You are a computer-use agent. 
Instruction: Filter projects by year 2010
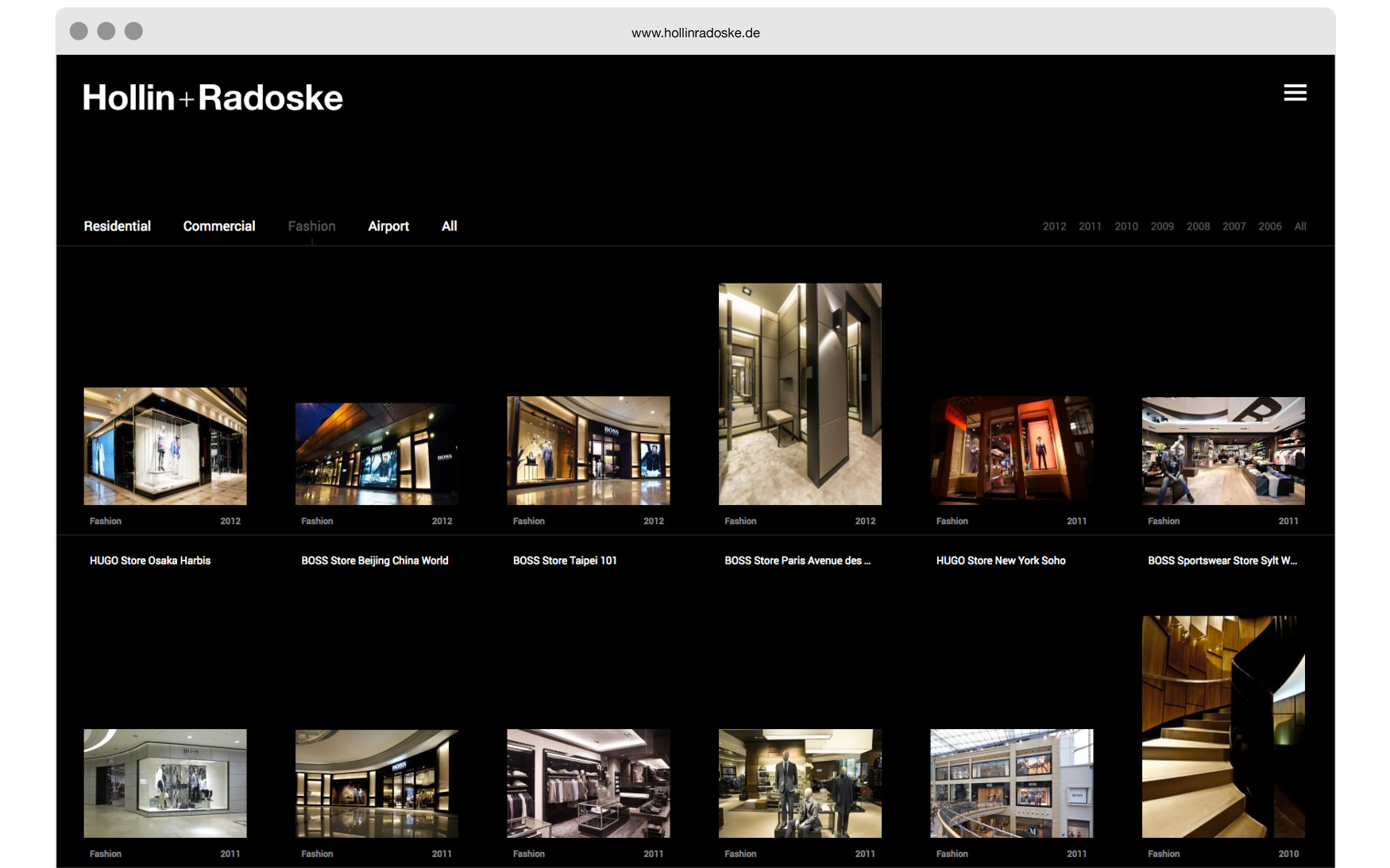(x=1126, y=226)
